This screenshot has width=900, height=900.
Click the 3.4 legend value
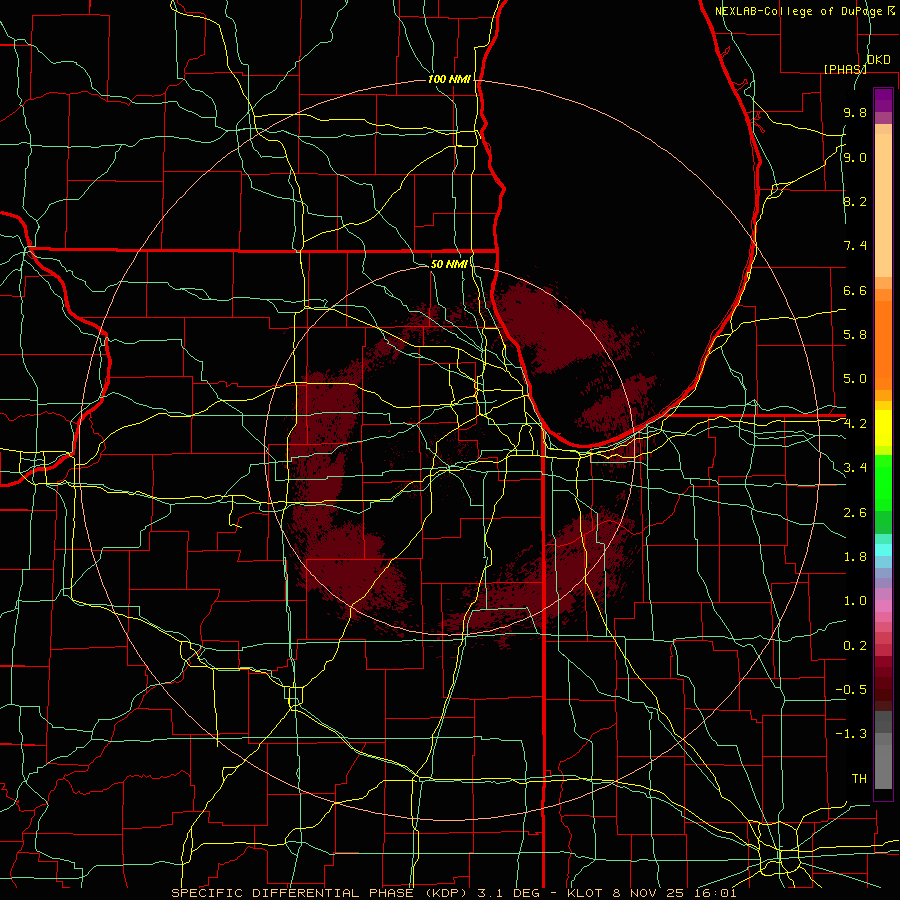855,468
